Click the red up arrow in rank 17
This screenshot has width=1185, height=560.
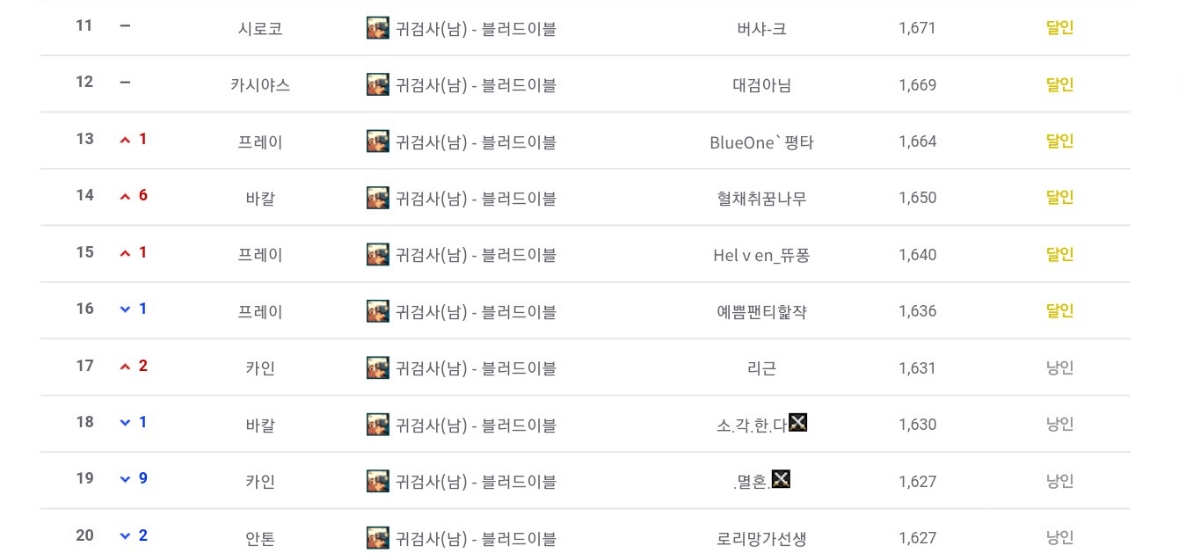[125, 367]
